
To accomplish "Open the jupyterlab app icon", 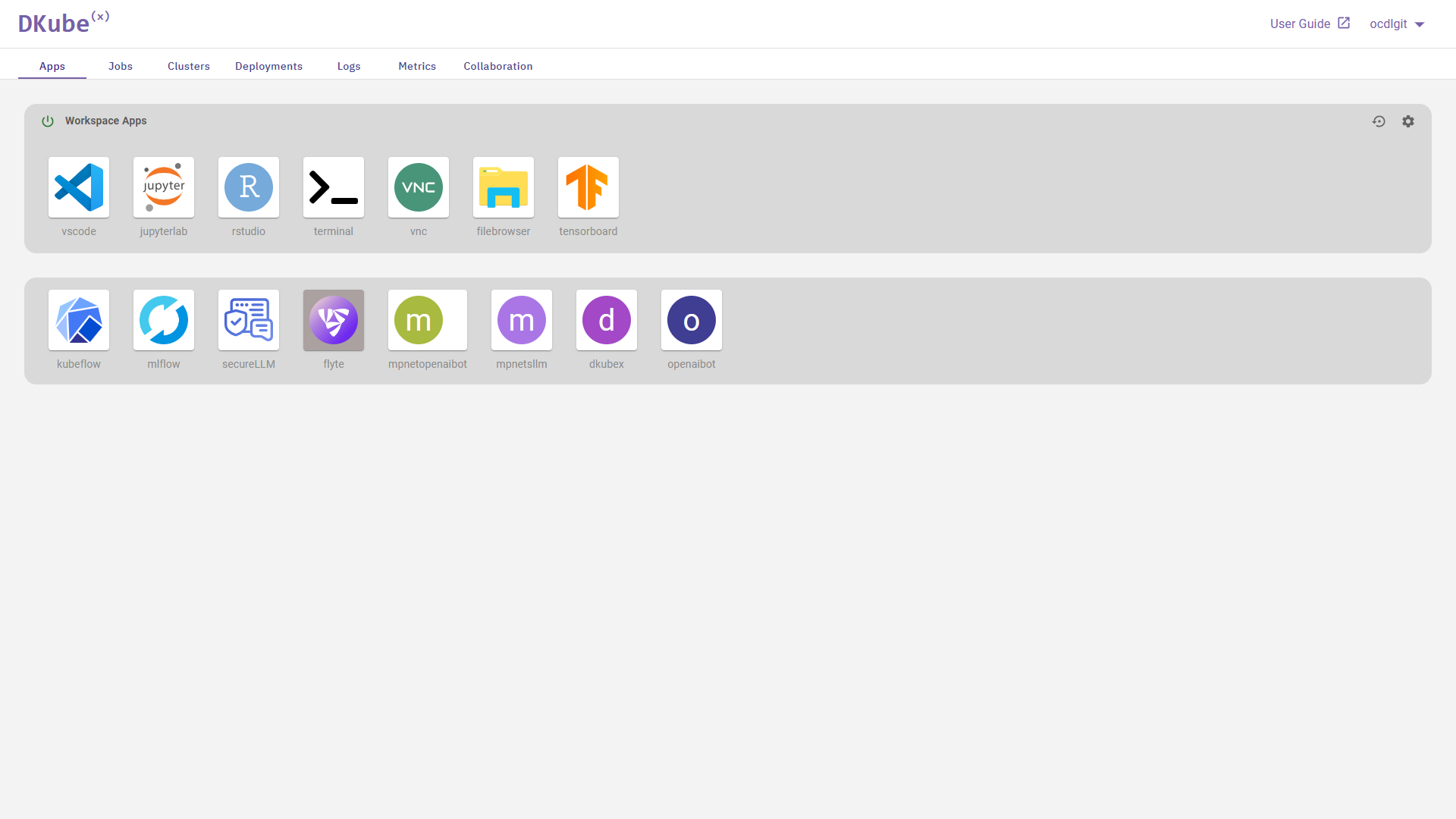I will coord(164,187).
